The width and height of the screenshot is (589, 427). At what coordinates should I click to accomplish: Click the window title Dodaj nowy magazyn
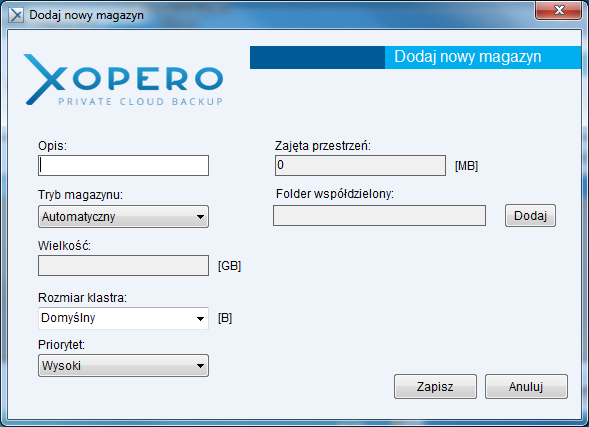tap(86, 15)
